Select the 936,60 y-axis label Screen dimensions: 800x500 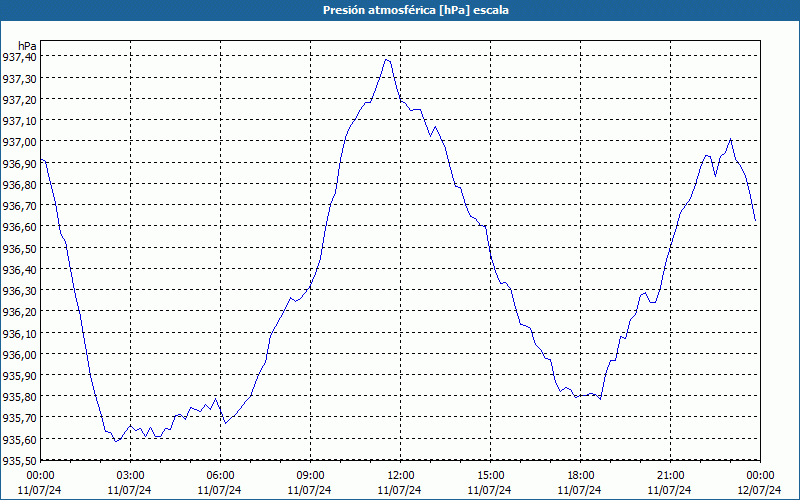pyautogui.click(x=19, y=227)
